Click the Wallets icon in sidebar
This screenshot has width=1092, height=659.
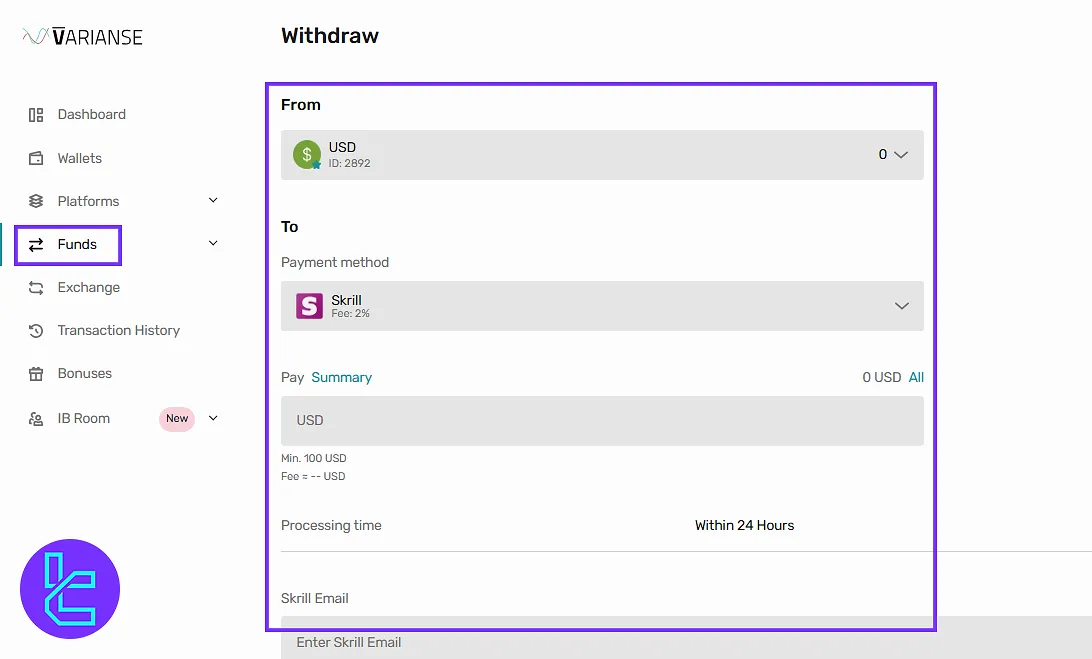pos(36,158)
